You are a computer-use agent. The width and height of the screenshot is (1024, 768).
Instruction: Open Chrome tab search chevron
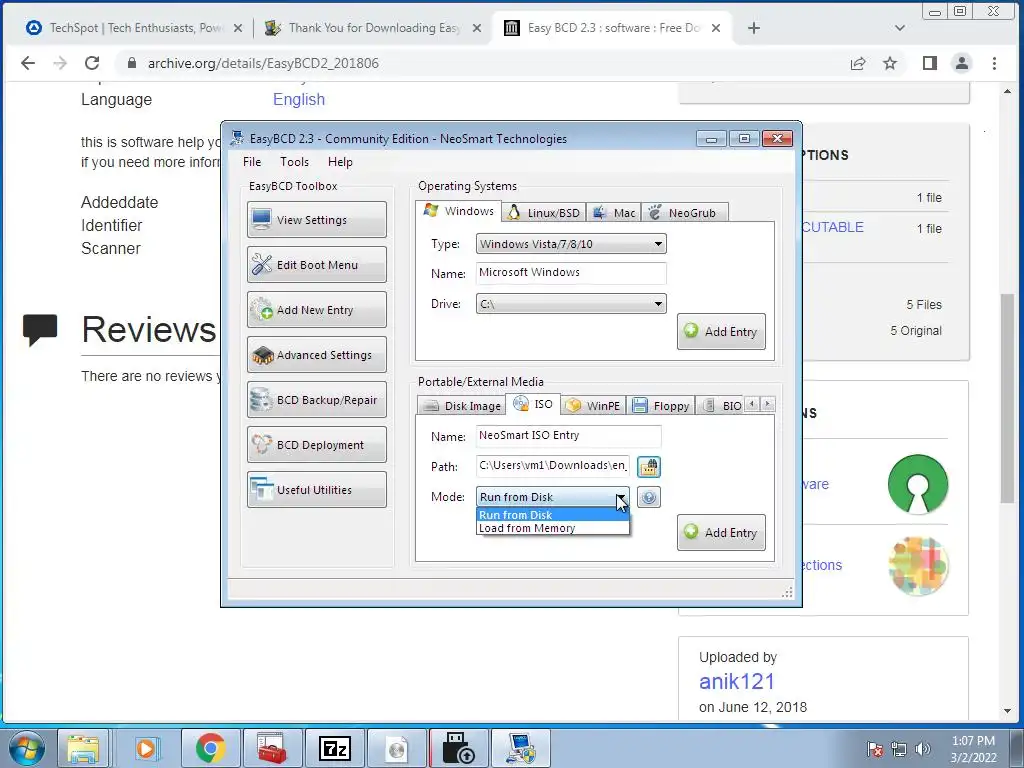point(899,28)
